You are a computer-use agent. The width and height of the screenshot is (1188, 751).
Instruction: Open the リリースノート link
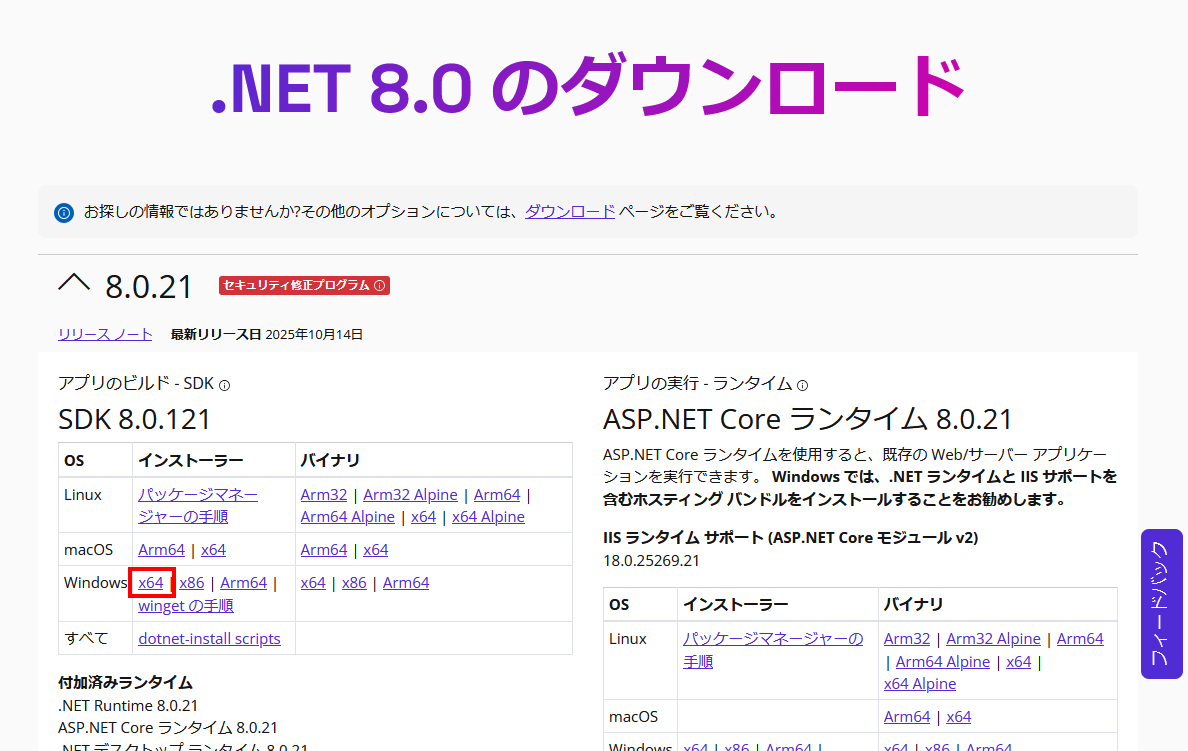[105, 334]
